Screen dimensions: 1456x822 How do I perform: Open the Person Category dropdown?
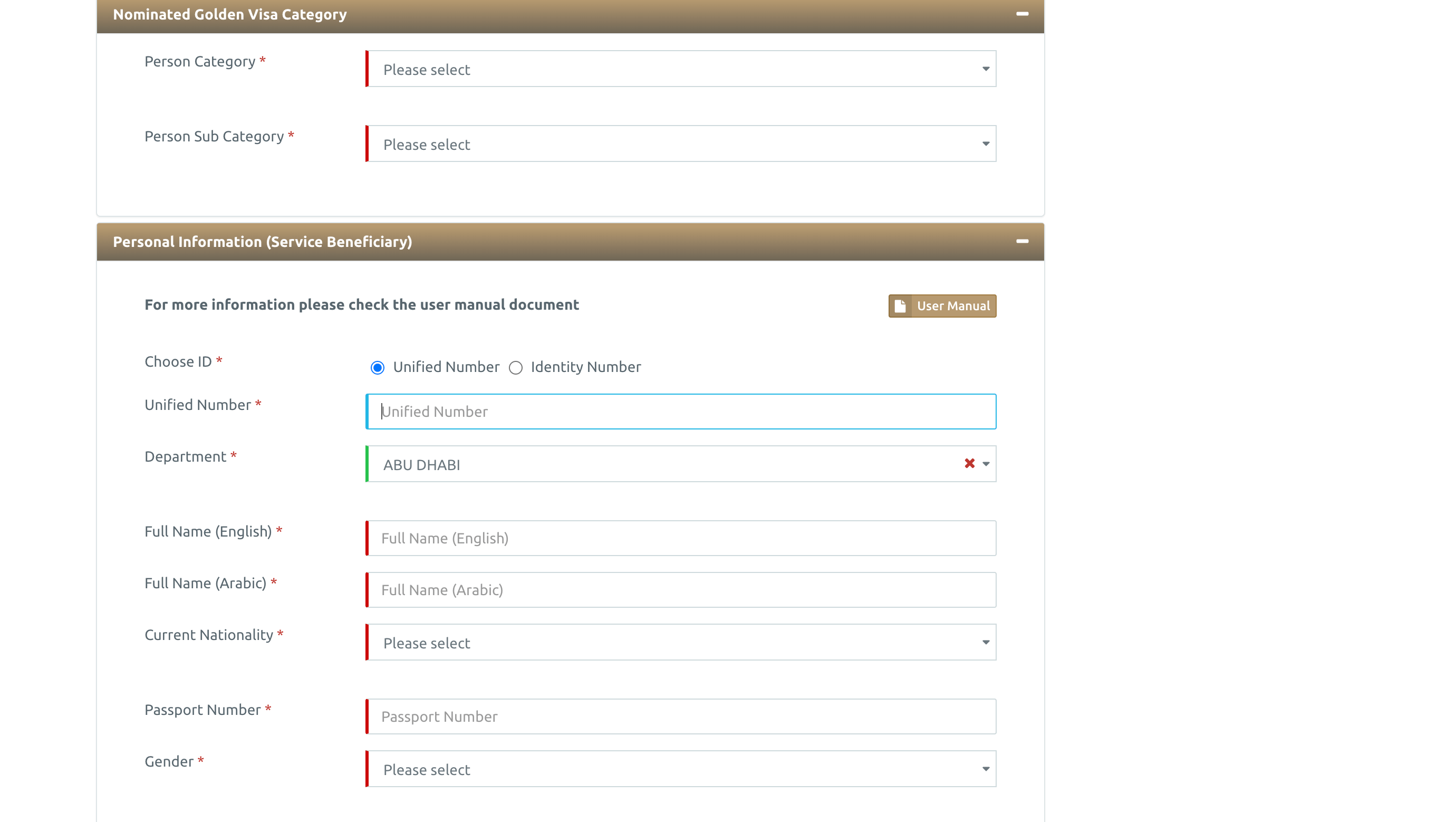coord(681,69)
